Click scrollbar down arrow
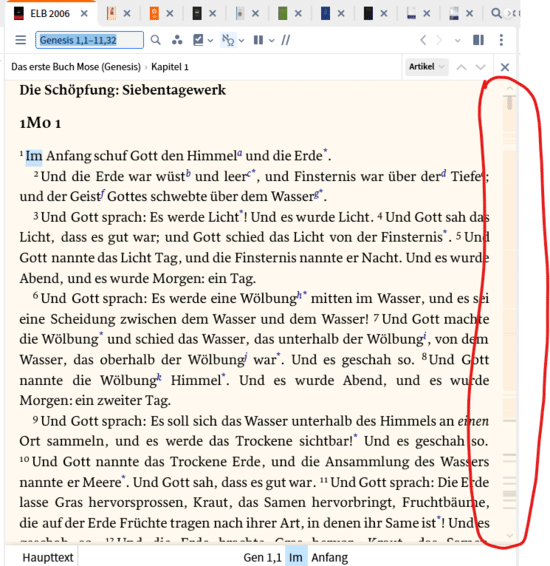 point(510,535)
